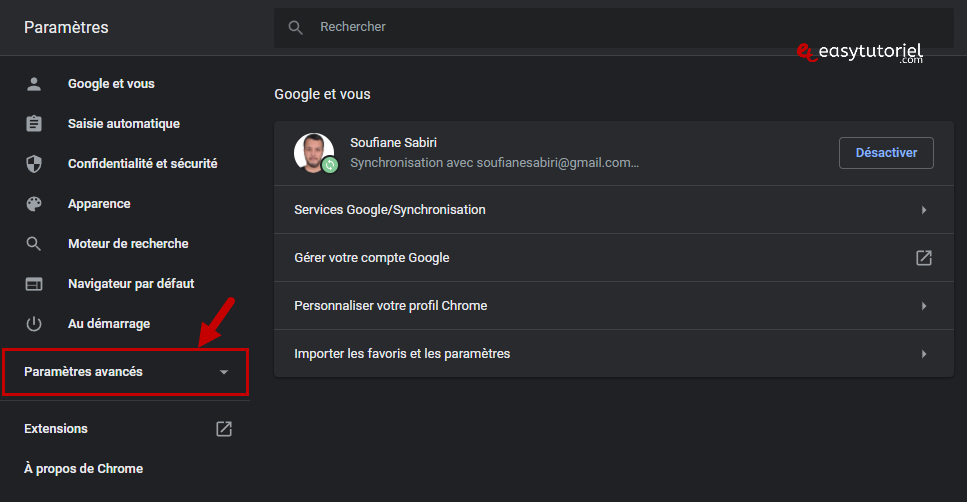Go to Confidentialité et sécurité section

click(x=142, y=163)
